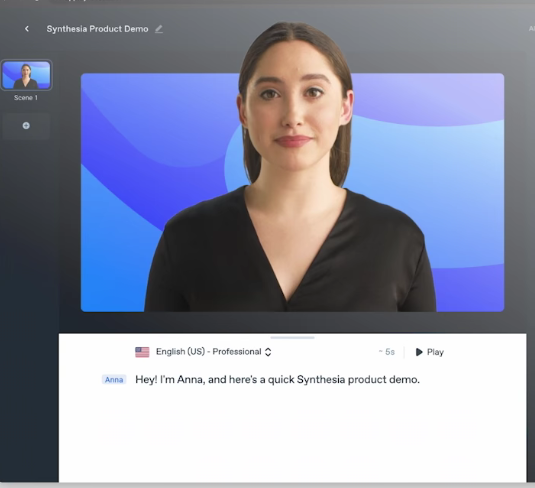
Task: Click the Scene 1 label under the thumbnail
Action: [26, 98]
